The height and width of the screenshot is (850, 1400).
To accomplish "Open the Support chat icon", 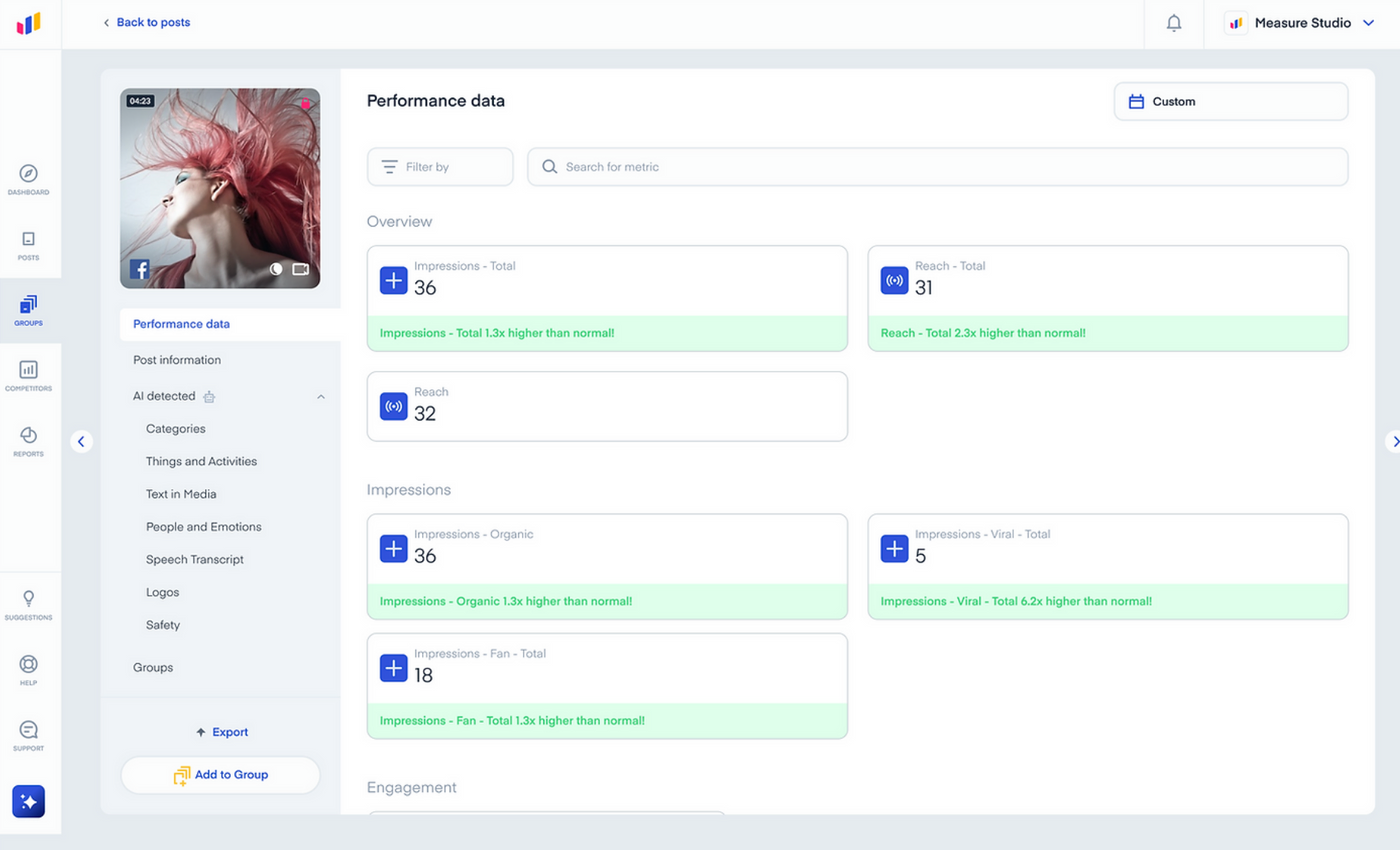I will coord(29,730).
